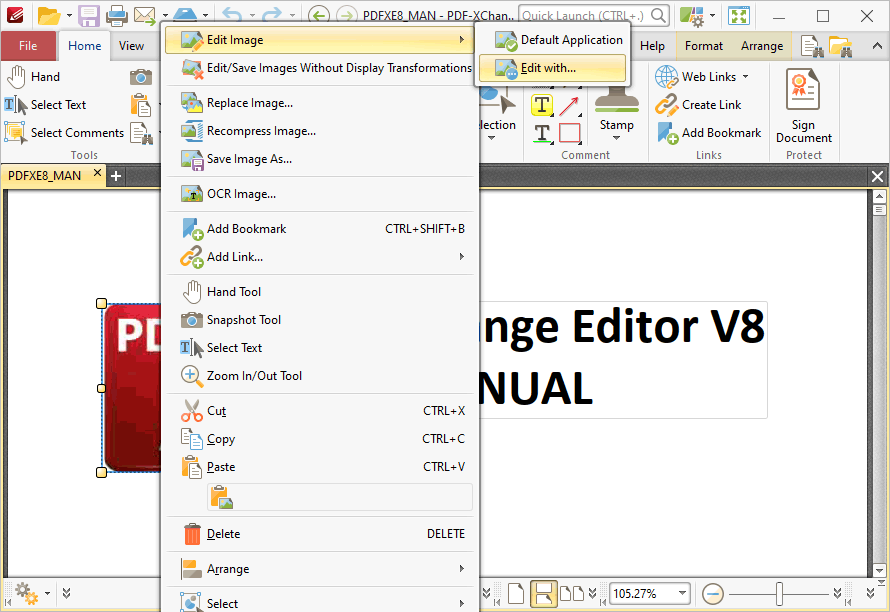The width and height of the screenshot is (890, 612).
Task: Select single page view mode
Action: click(517, 593)
